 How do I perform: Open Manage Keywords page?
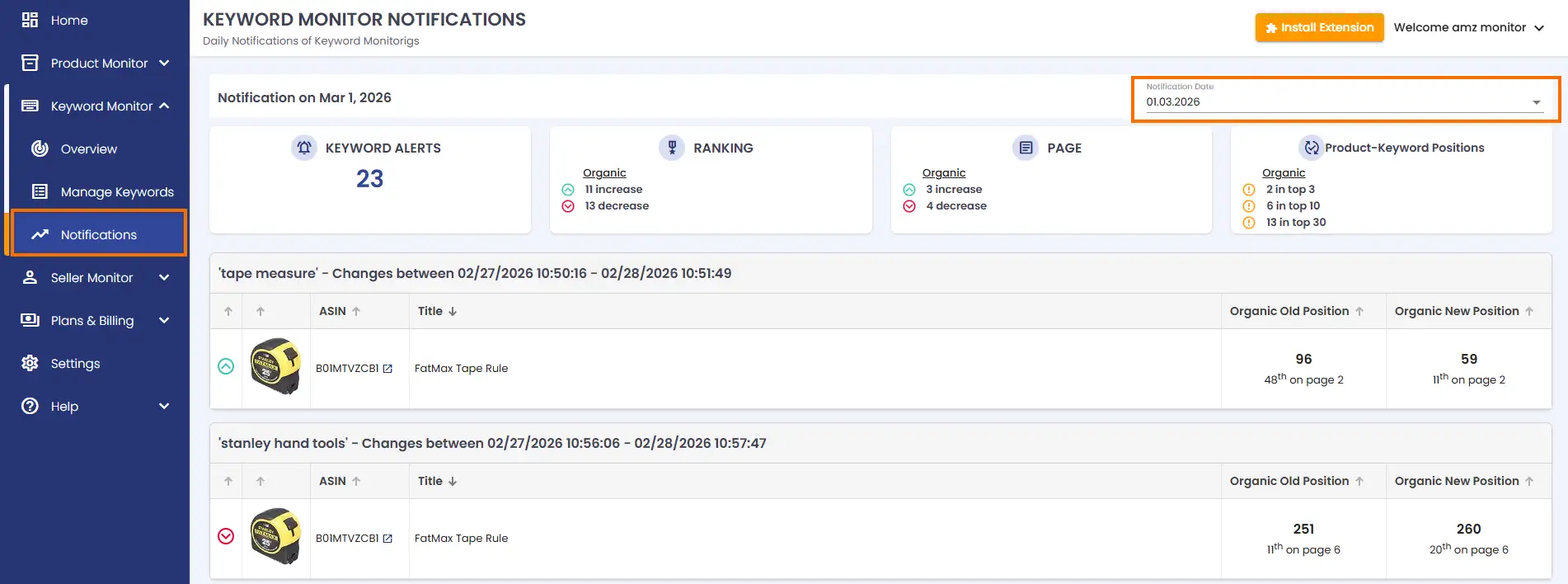pyautogui.click(x=117, y=191)
